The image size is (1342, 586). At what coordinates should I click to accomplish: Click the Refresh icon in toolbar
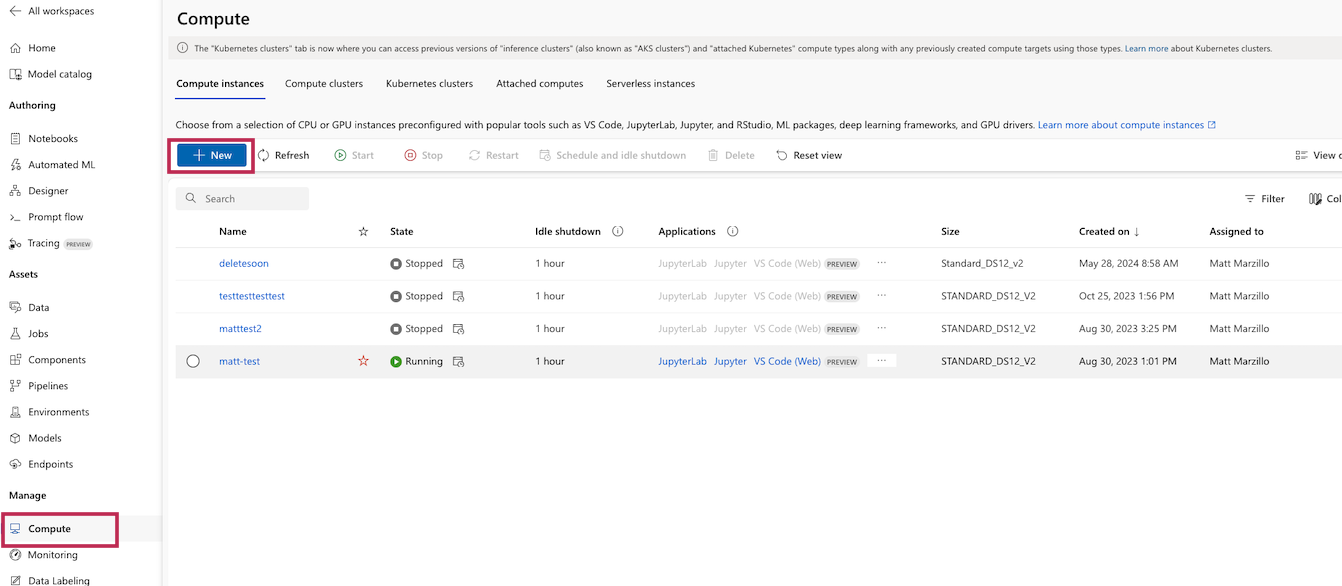264,155
